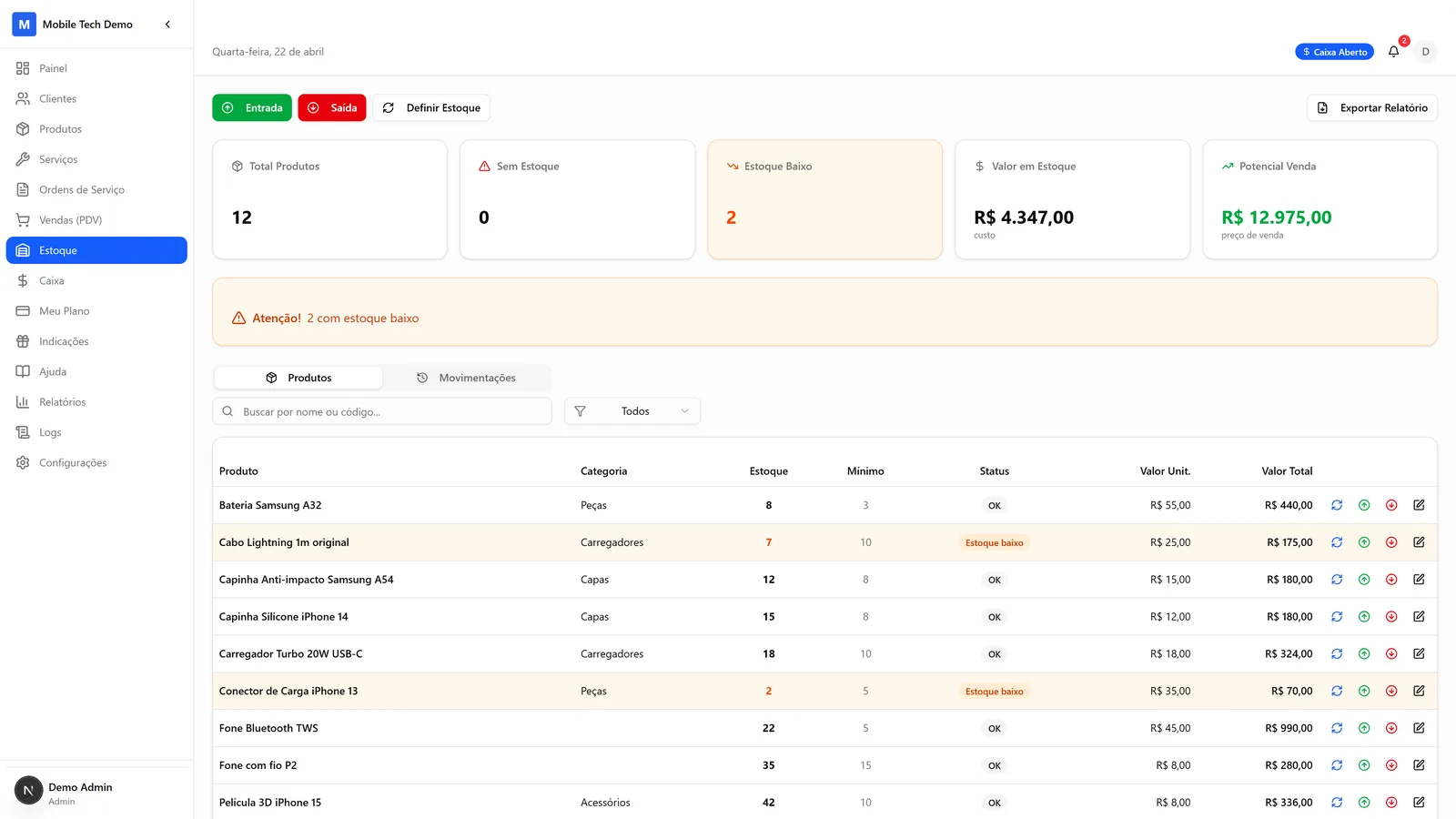1456x819 pixels.
Task: Click the Mobile Tech Demo logo icon
Action: point(25,25)
